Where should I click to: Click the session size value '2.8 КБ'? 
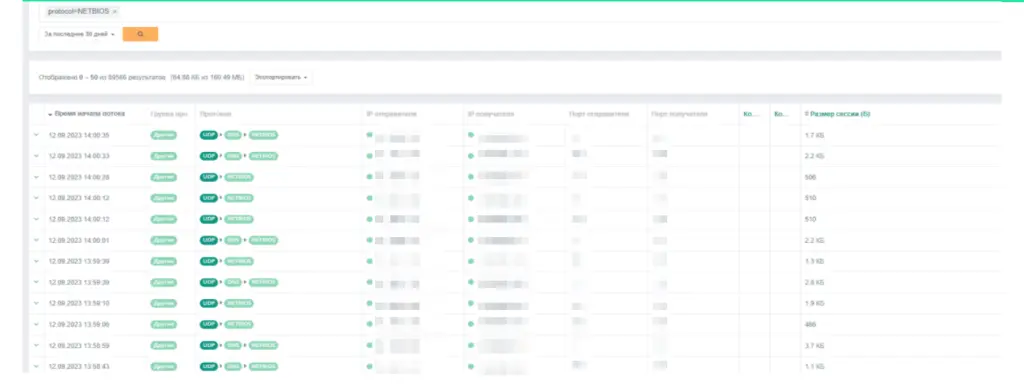[814, 283]
